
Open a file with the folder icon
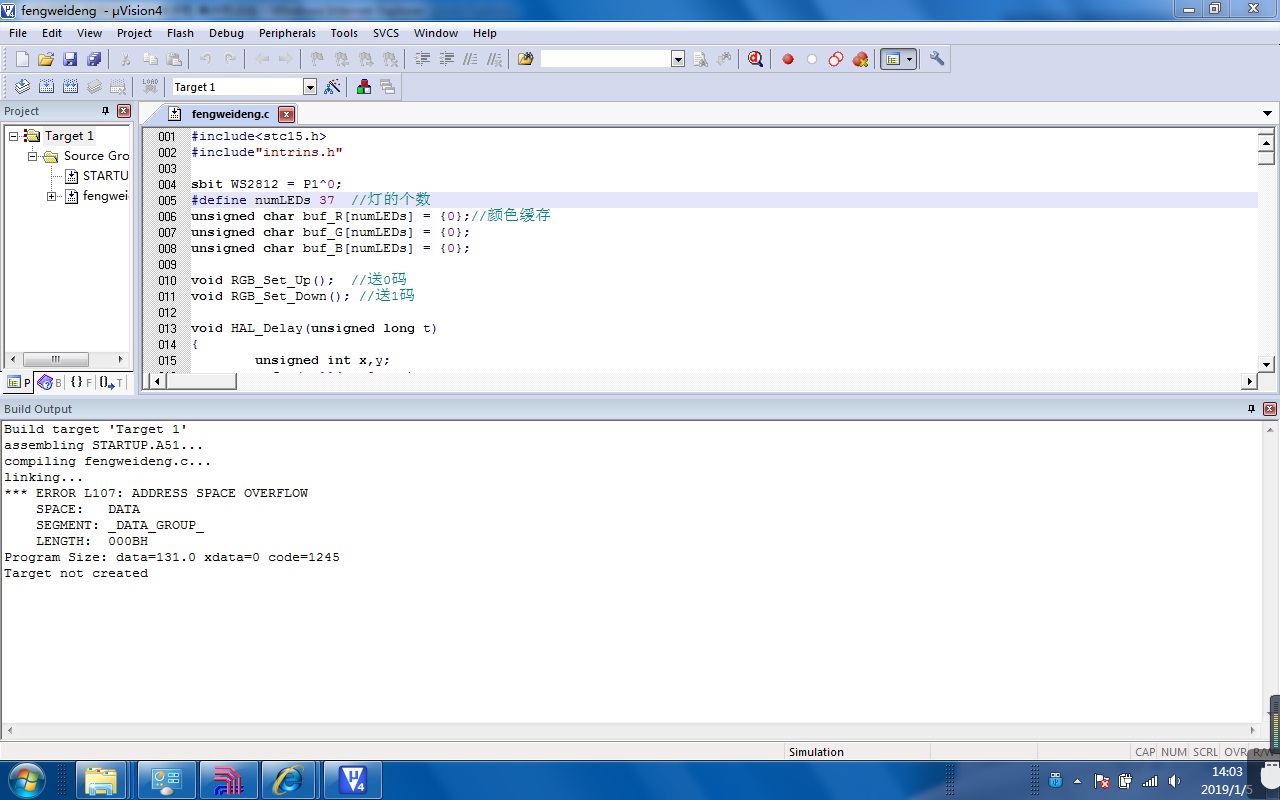pyautogui.click(x=46, y=59)
